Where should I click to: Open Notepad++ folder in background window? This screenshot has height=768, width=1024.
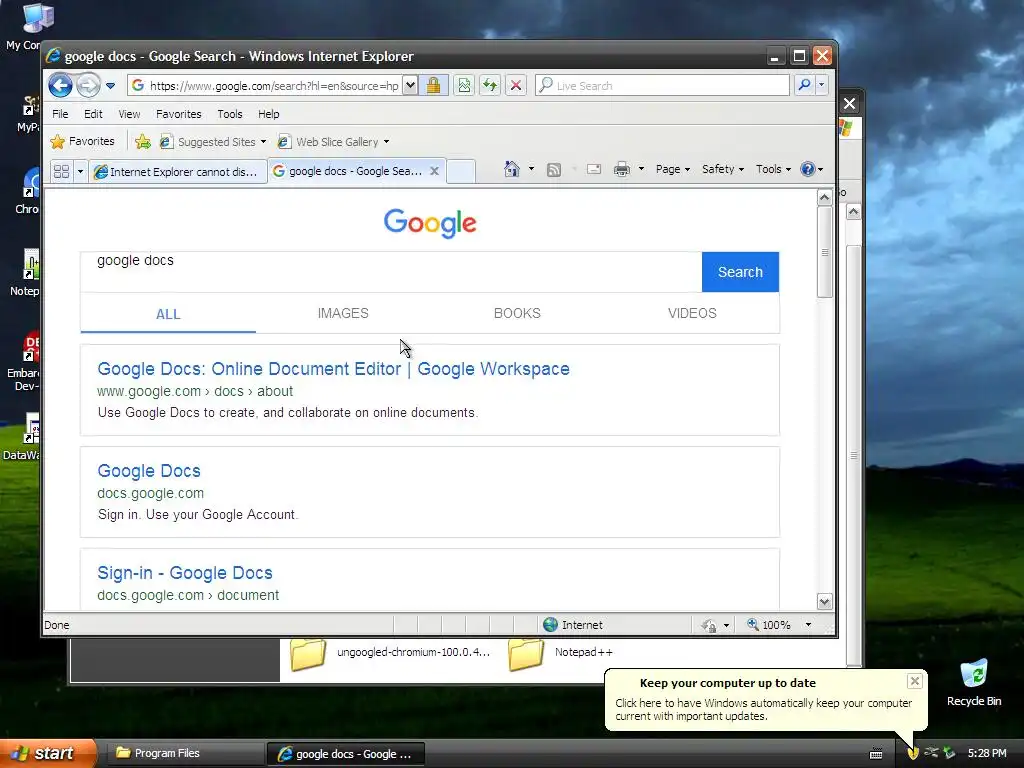560,654
